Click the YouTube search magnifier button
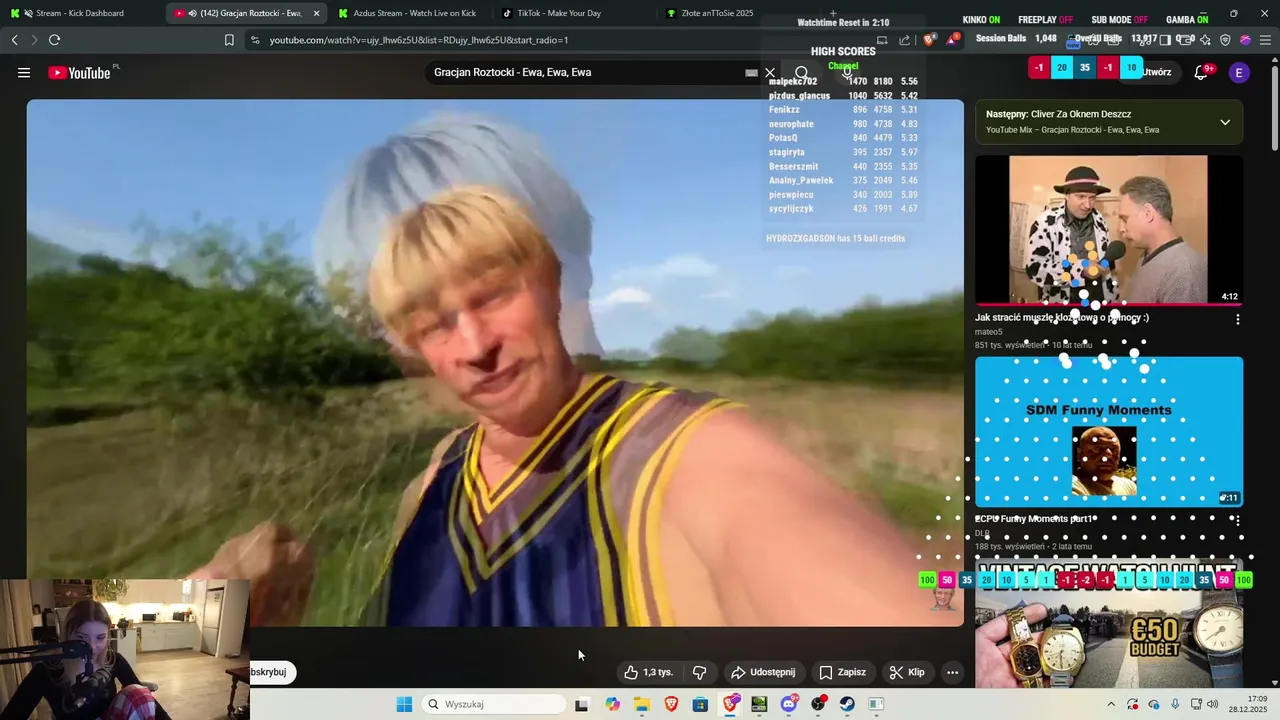 (802, 73)
